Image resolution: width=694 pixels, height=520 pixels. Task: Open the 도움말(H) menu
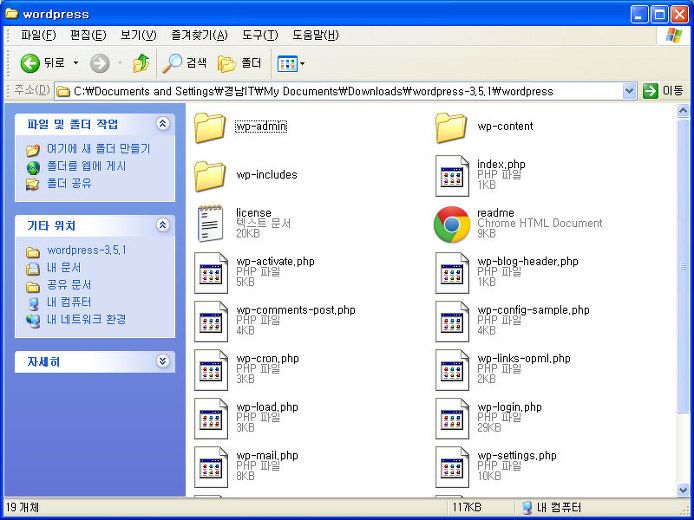316,35
